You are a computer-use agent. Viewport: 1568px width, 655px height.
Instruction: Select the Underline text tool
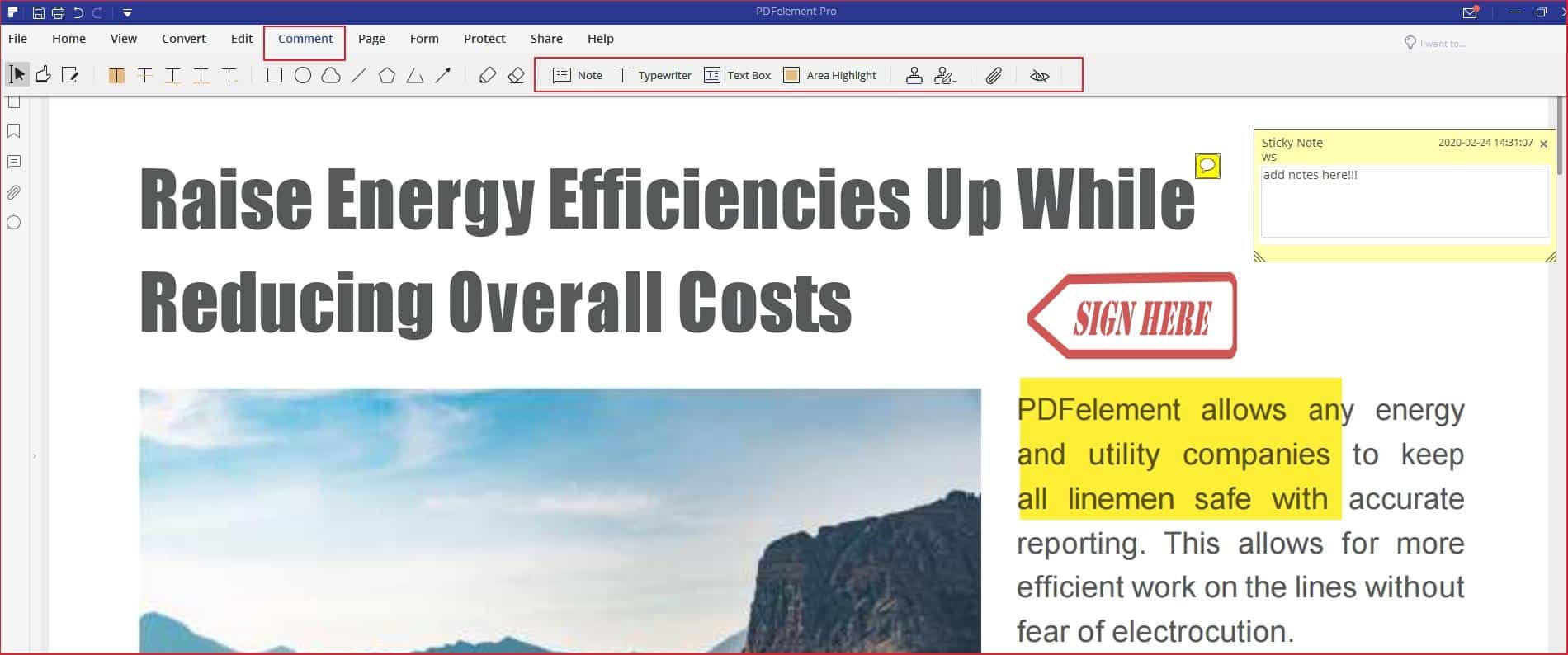172,76
